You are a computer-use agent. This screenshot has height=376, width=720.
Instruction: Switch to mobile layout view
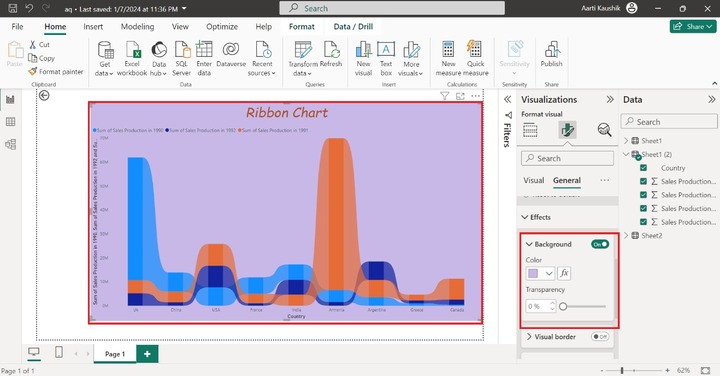pyautogui.click(x=59, y=352)
